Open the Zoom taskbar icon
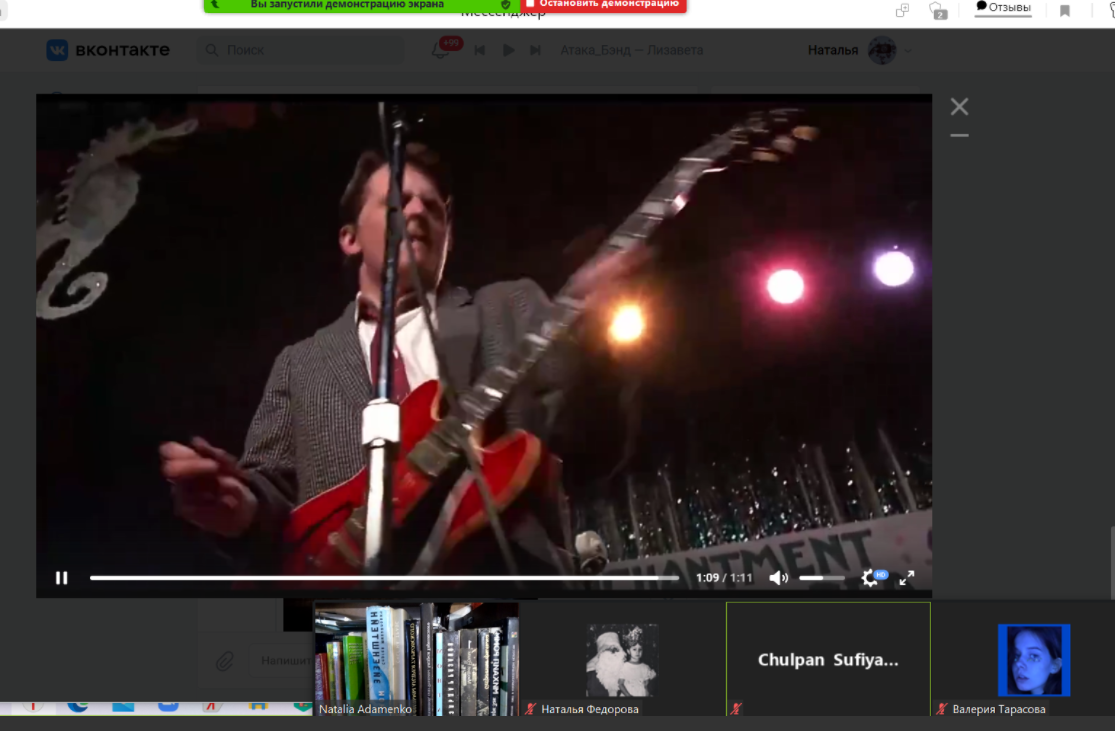Image resolution: width=1115 pixels, height=731 pixels. [x=168, y=706]
